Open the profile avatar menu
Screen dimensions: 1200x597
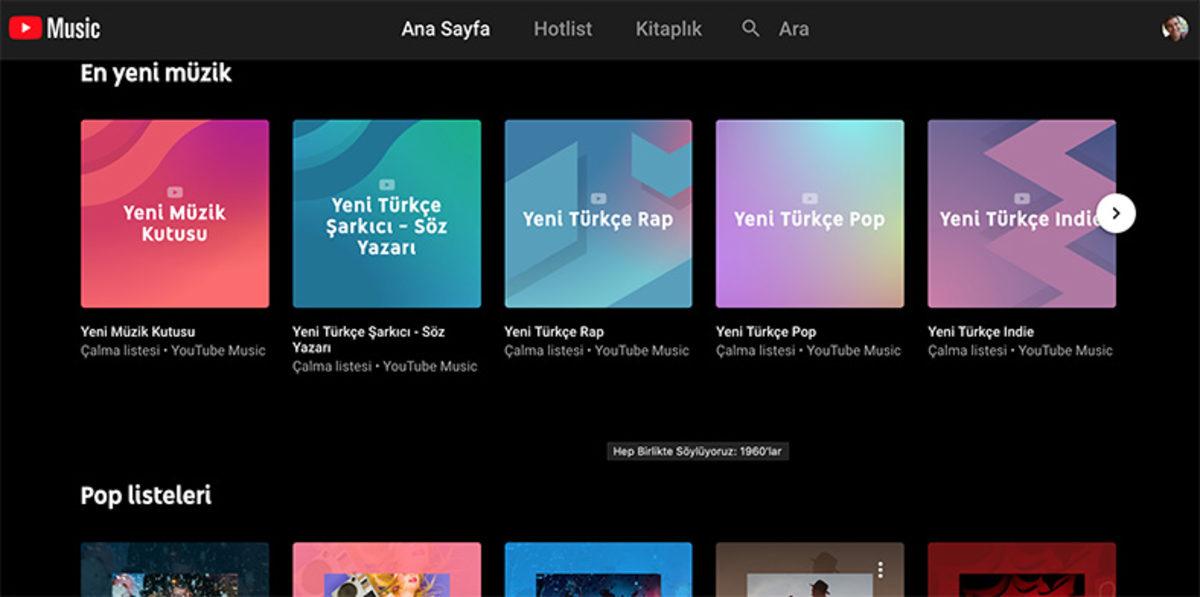tap(1177, 27)
